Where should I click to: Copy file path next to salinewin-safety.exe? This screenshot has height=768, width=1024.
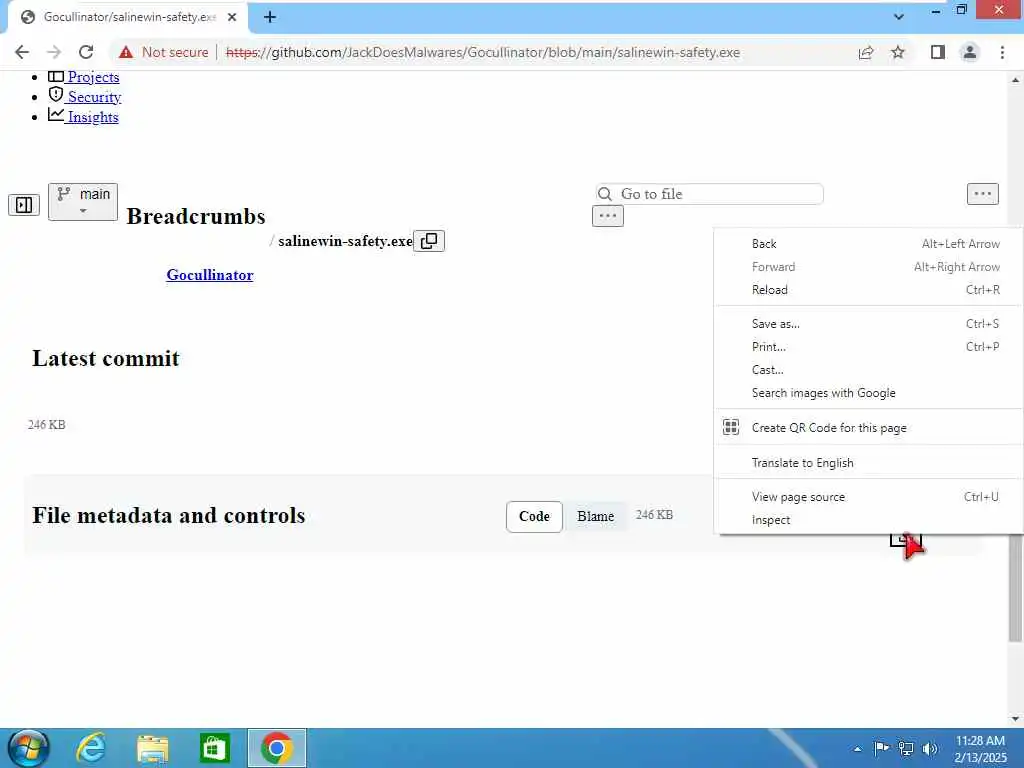[x=429, y=241]
